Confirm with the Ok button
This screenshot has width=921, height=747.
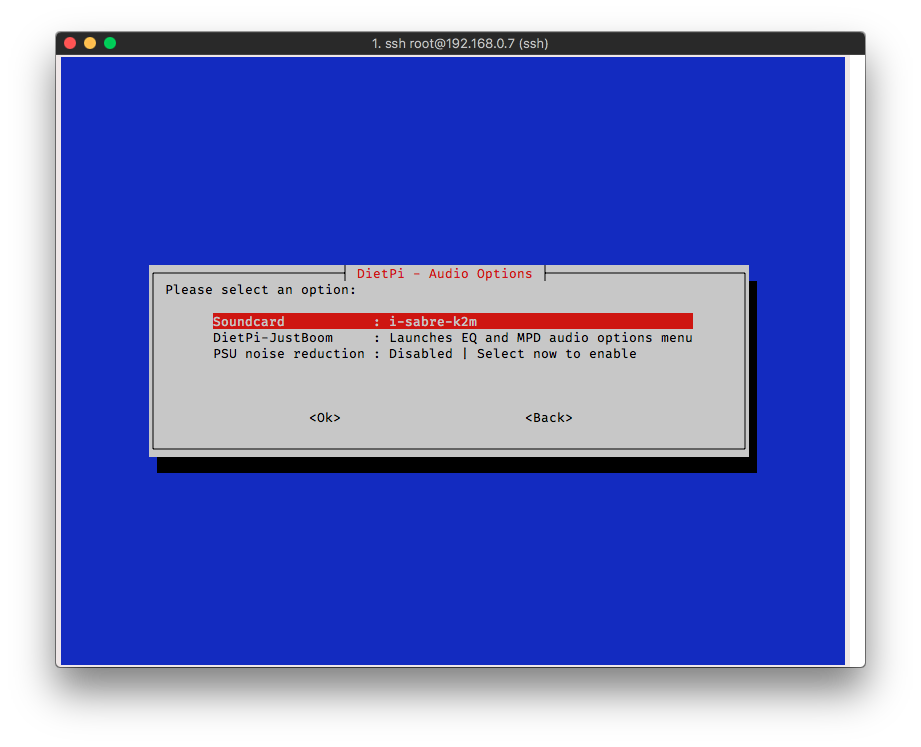[x=325, y=418]
